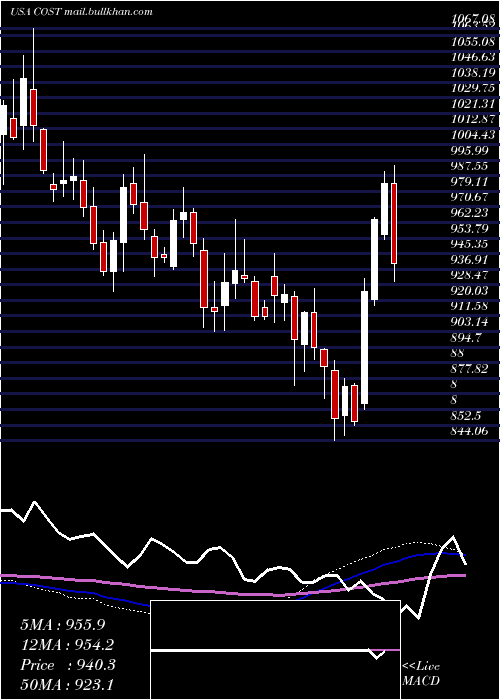
Task: Click the 987.55 price level label
Action: (470, 166)
